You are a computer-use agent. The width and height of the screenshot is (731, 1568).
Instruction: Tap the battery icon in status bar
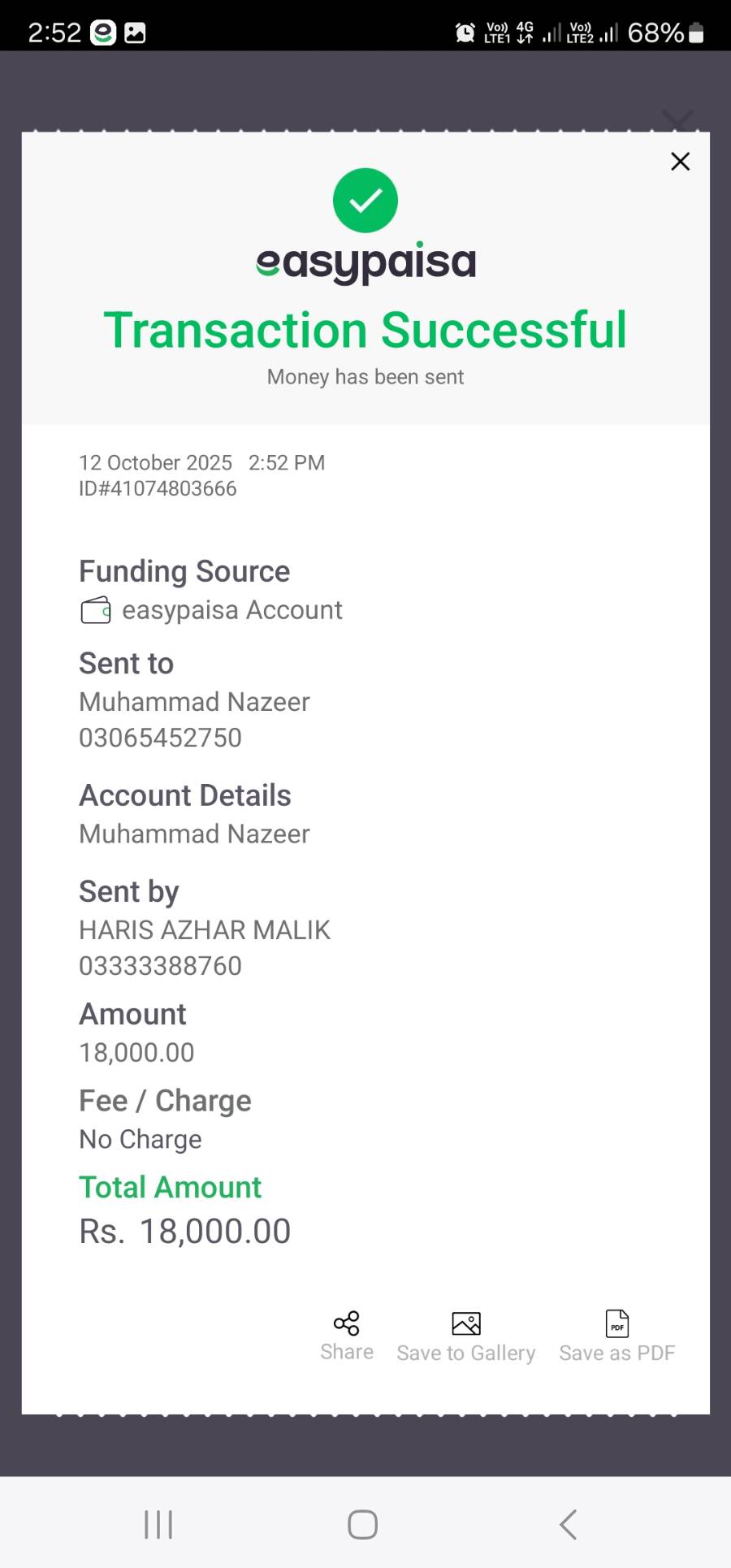pos(696,32)
